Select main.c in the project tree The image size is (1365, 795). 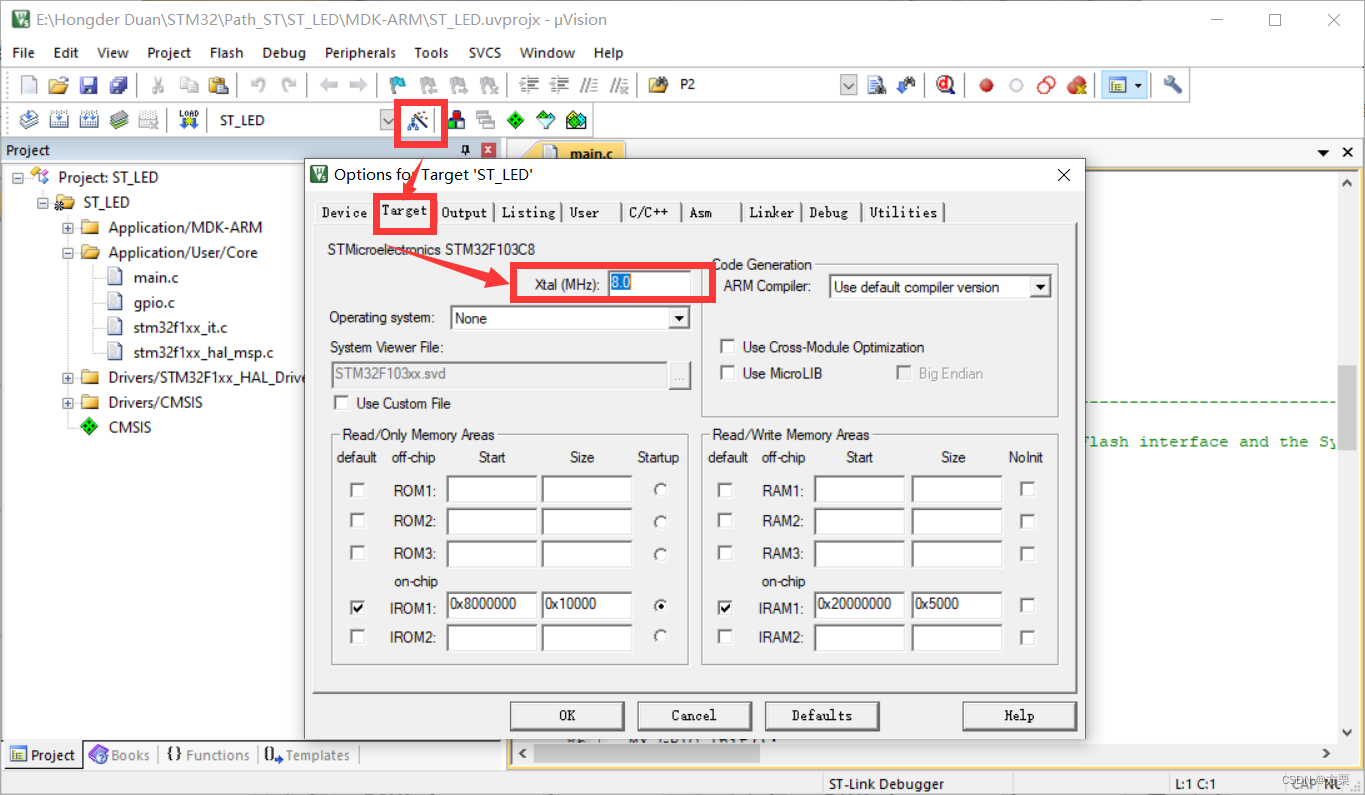click(156, 277)
